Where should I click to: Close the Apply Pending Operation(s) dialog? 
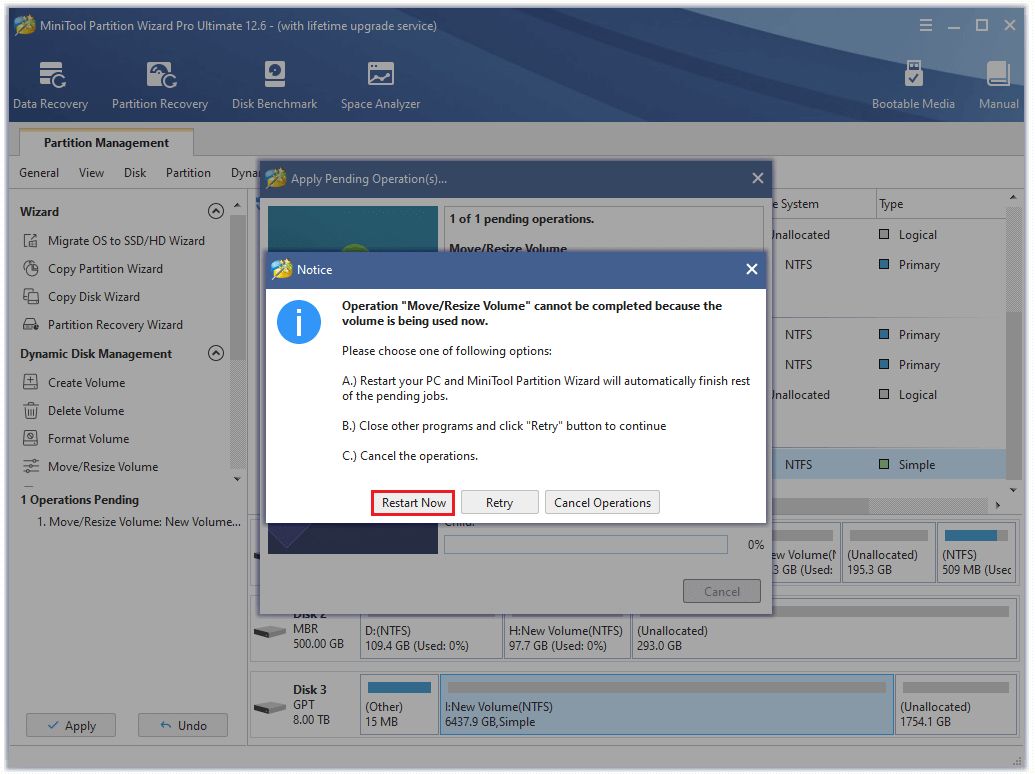(x=758, y=178)
